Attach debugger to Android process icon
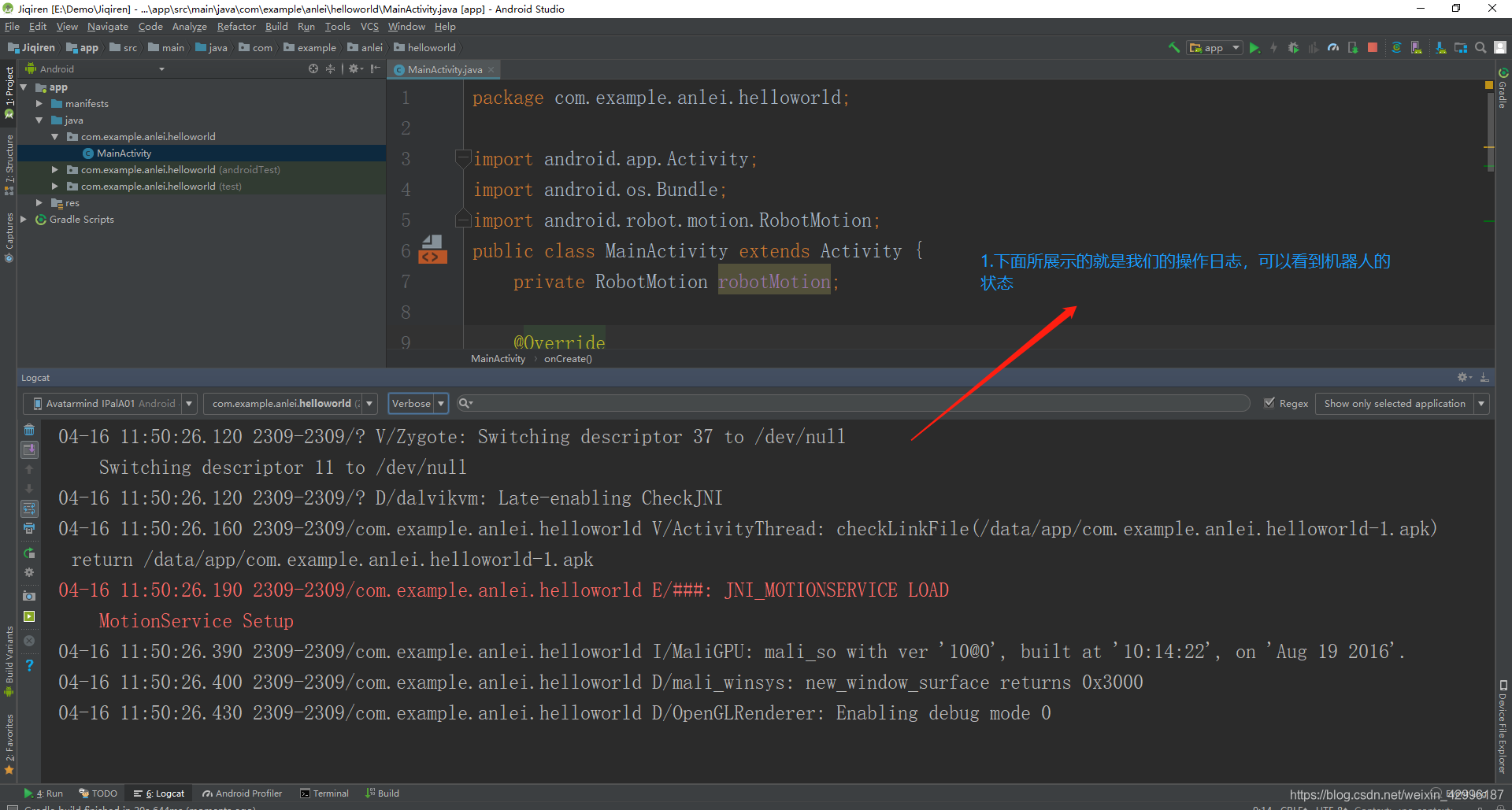Image resolution: width=1512 pixels, height=810 pixels. tap(1353, 47)
